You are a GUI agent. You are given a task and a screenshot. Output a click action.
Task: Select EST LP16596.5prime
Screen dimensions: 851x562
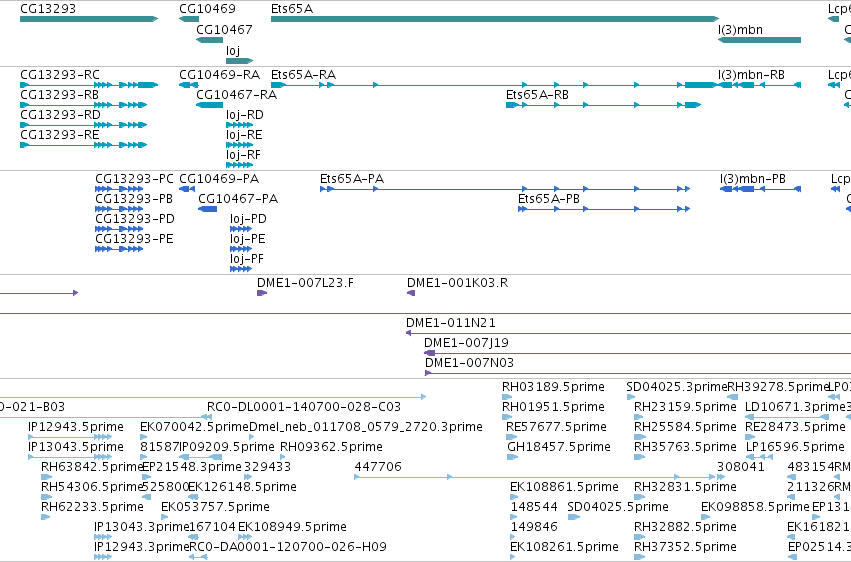tap(759, 457)
